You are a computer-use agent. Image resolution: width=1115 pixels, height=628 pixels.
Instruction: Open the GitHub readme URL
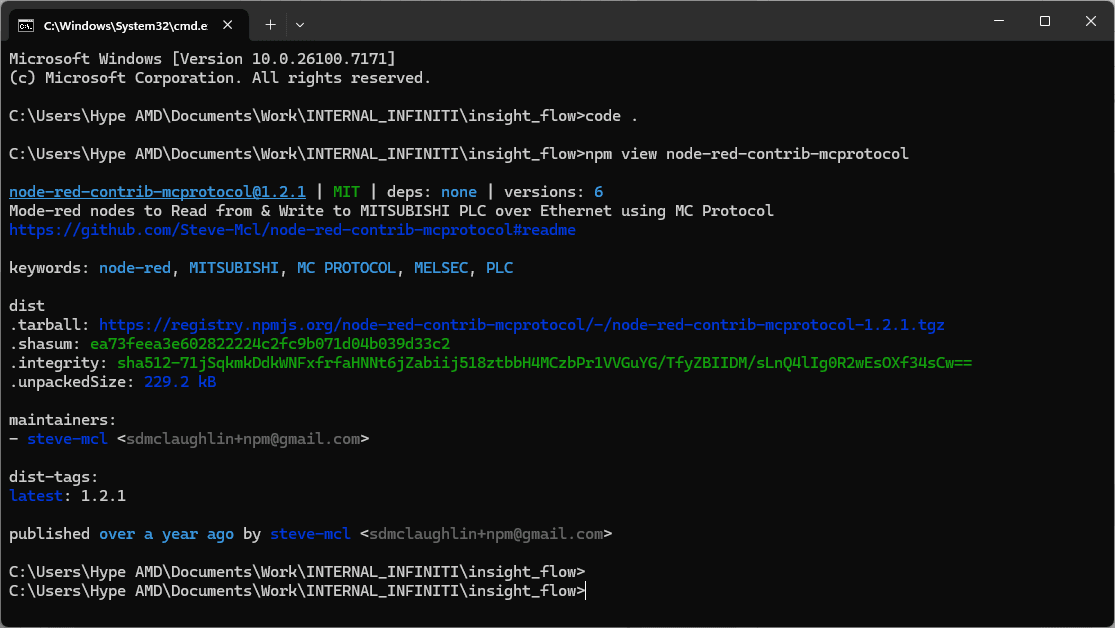292,230
